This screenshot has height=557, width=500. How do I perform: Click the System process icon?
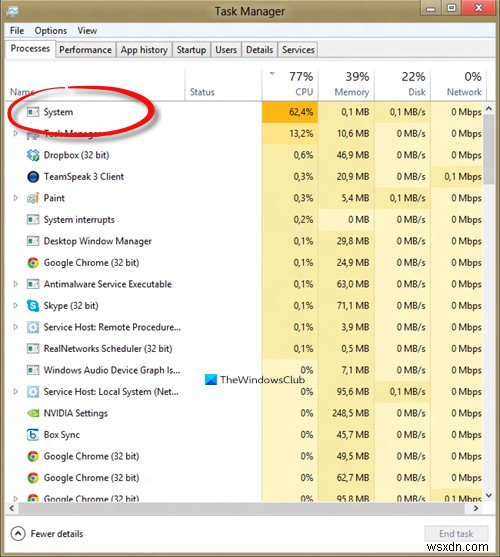point(33,112)
